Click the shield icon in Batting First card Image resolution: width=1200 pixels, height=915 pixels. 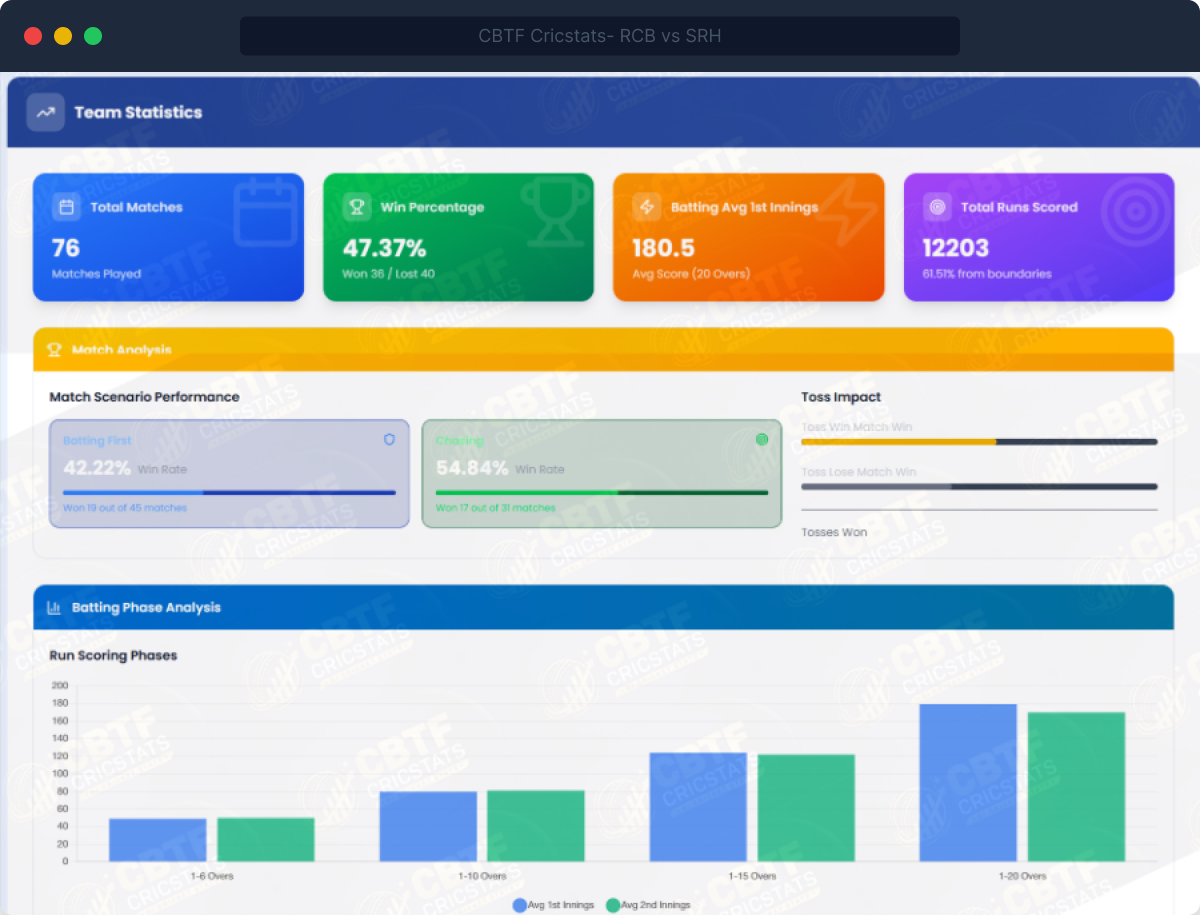[389, 439]
